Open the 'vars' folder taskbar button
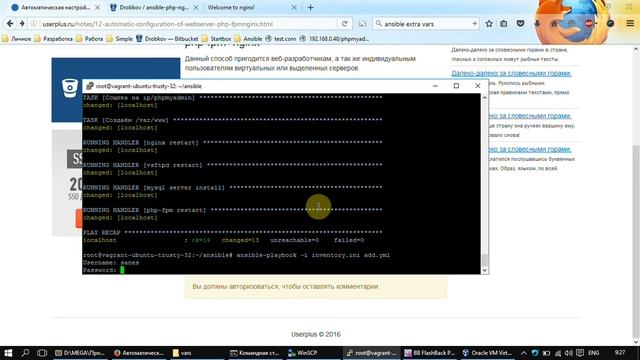 (197, 353)
